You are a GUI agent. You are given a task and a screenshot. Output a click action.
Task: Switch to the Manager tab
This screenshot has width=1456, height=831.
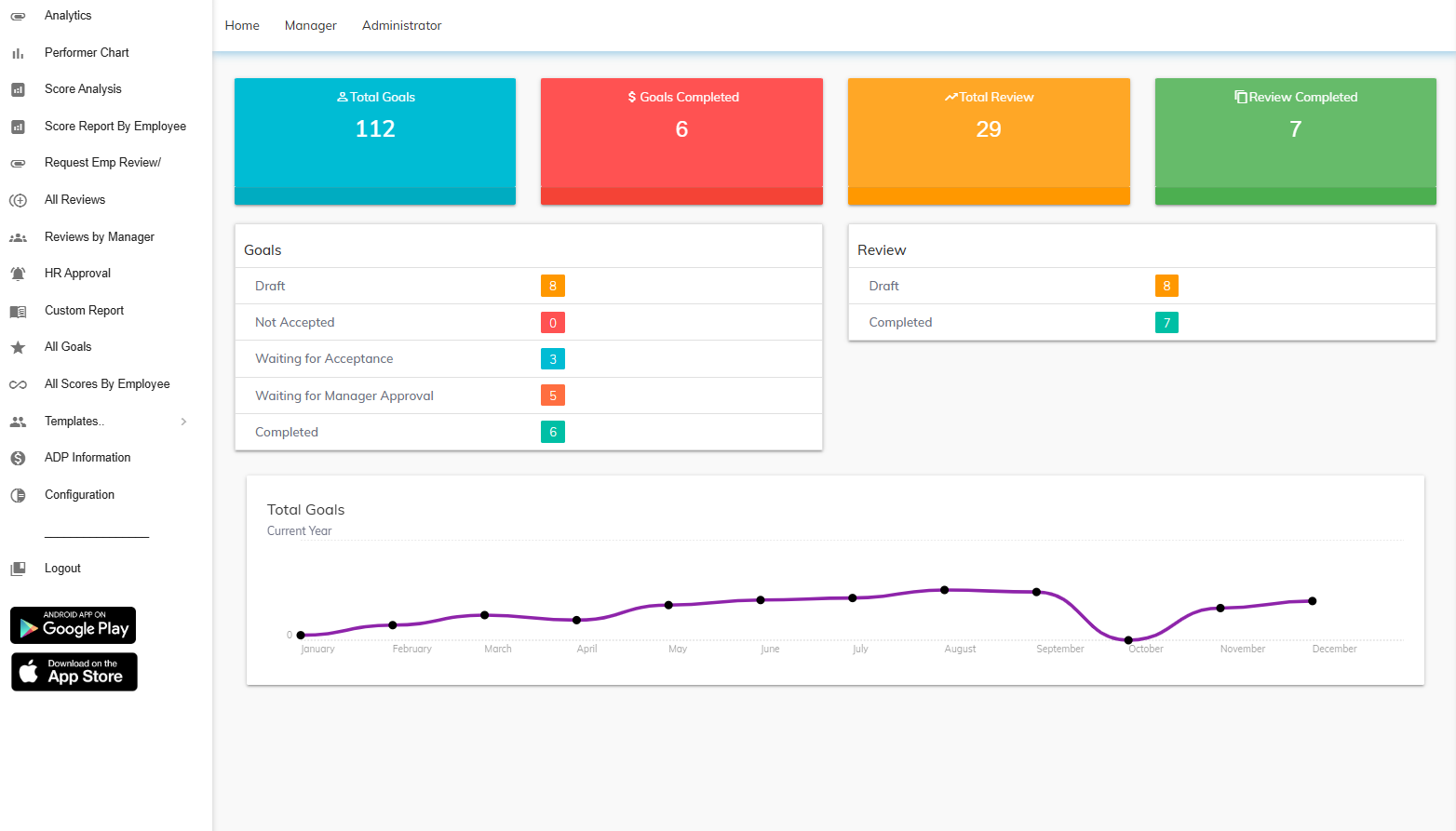tap(311, 25)
